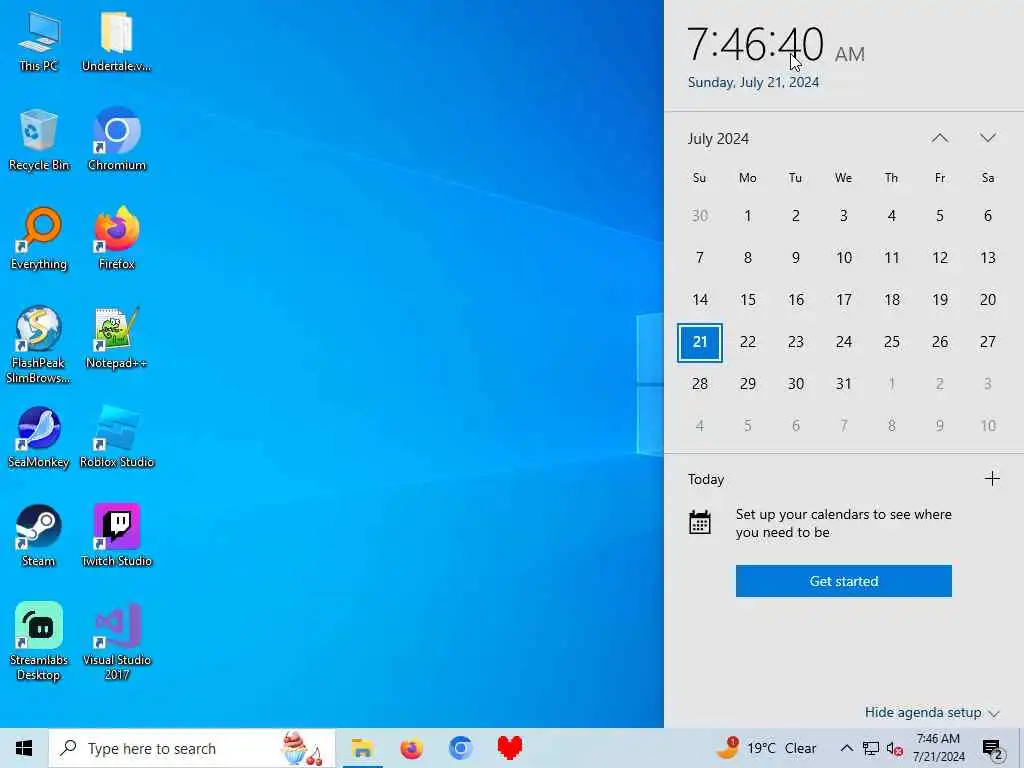Select July 13 in the calendar

coord(987,258)
